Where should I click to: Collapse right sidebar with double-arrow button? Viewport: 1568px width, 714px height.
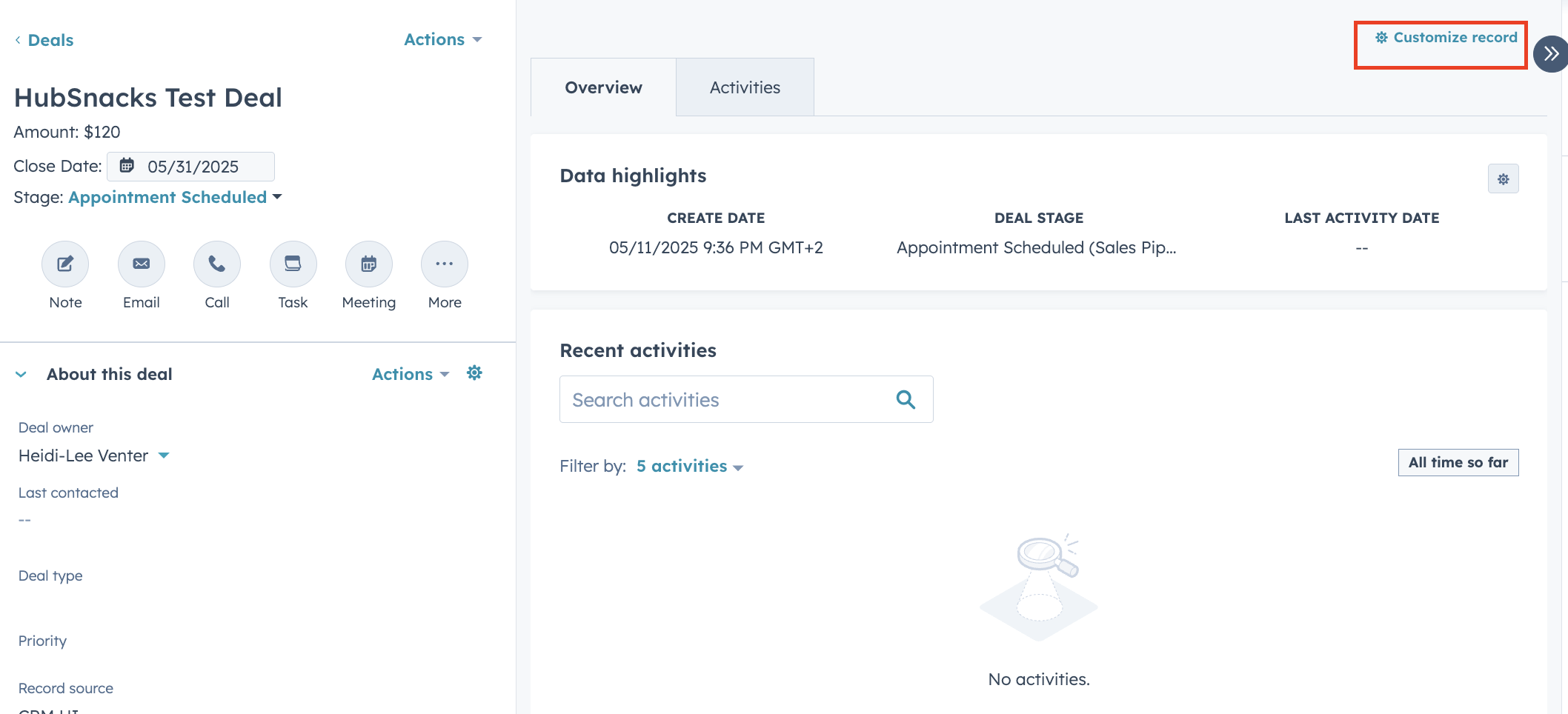click(x=1550, y=53)
